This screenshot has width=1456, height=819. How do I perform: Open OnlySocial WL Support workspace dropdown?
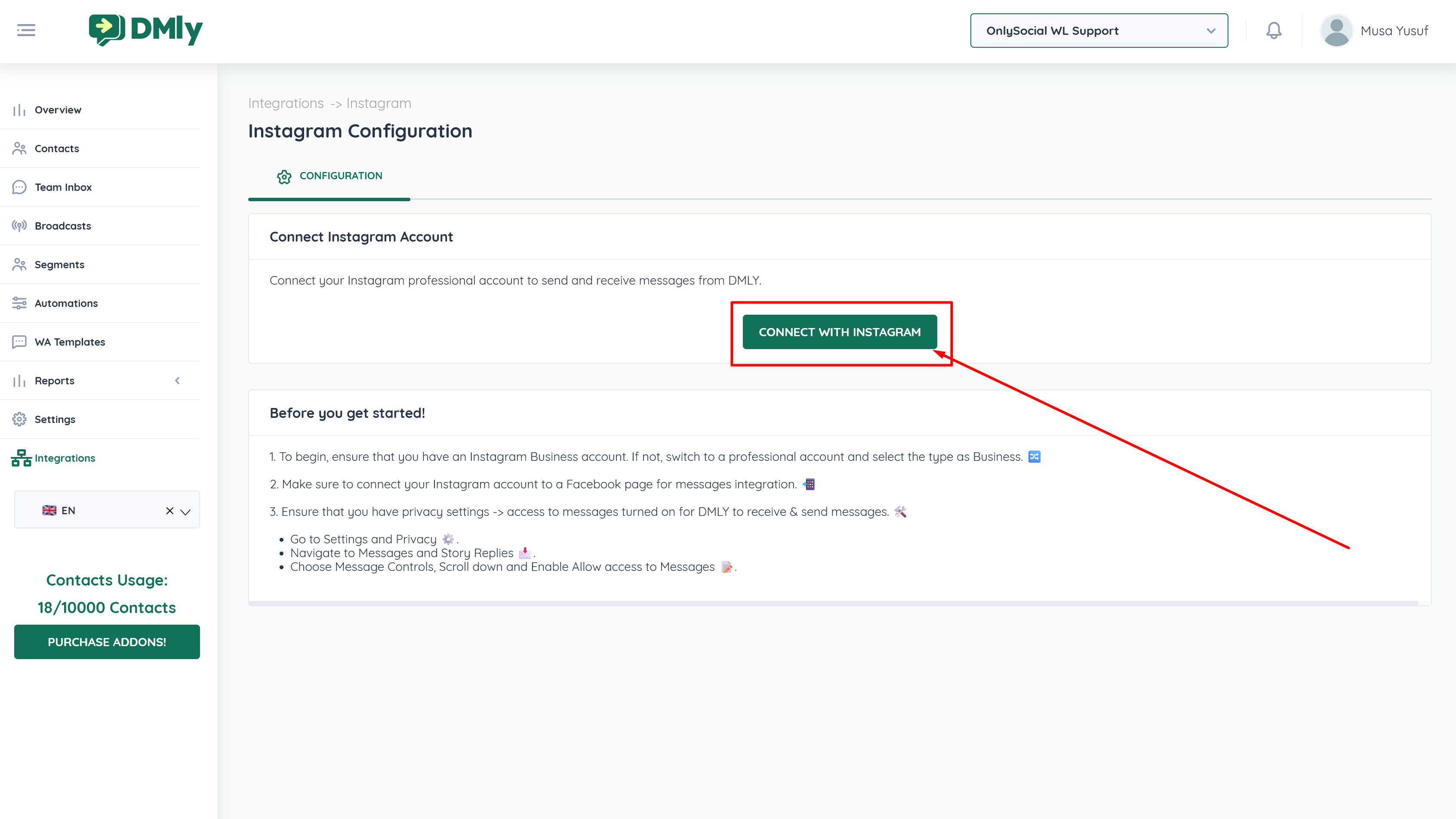[1098, 31]
